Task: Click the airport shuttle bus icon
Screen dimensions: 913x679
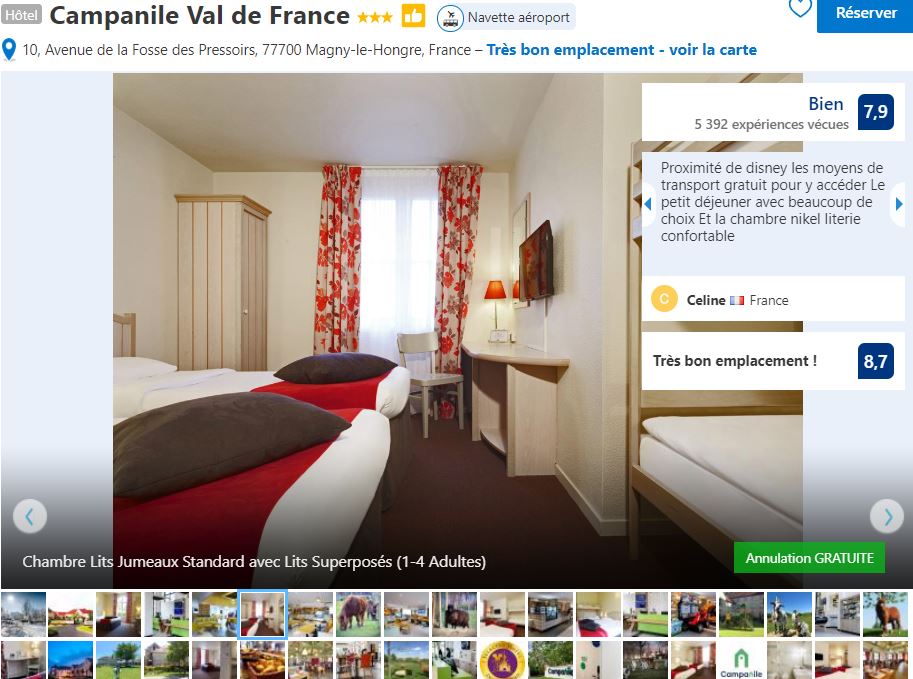Action: pos(450,17)
